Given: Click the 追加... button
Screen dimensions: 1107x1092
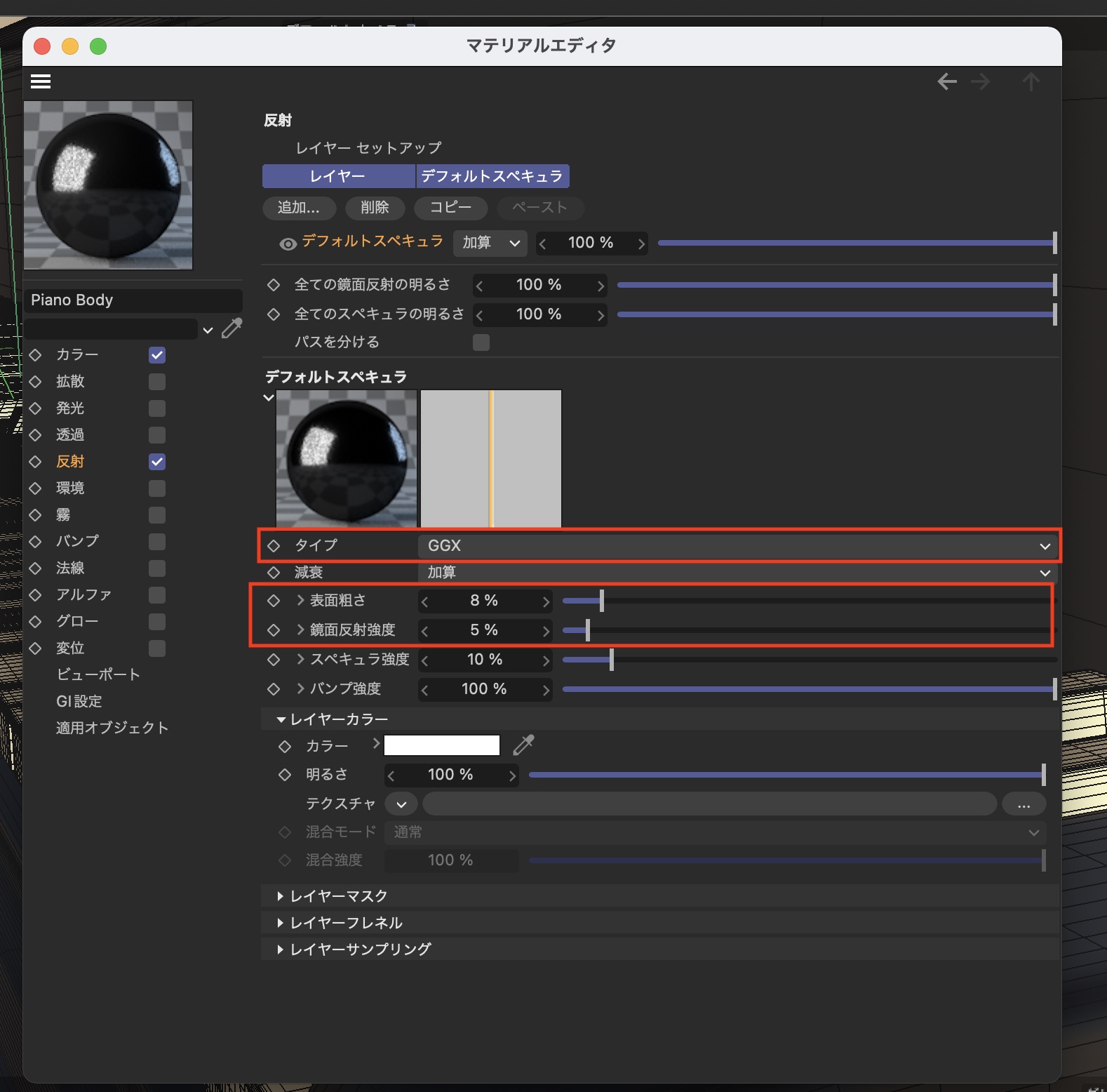Looking at the screenshot, I should tap(299, 208).
